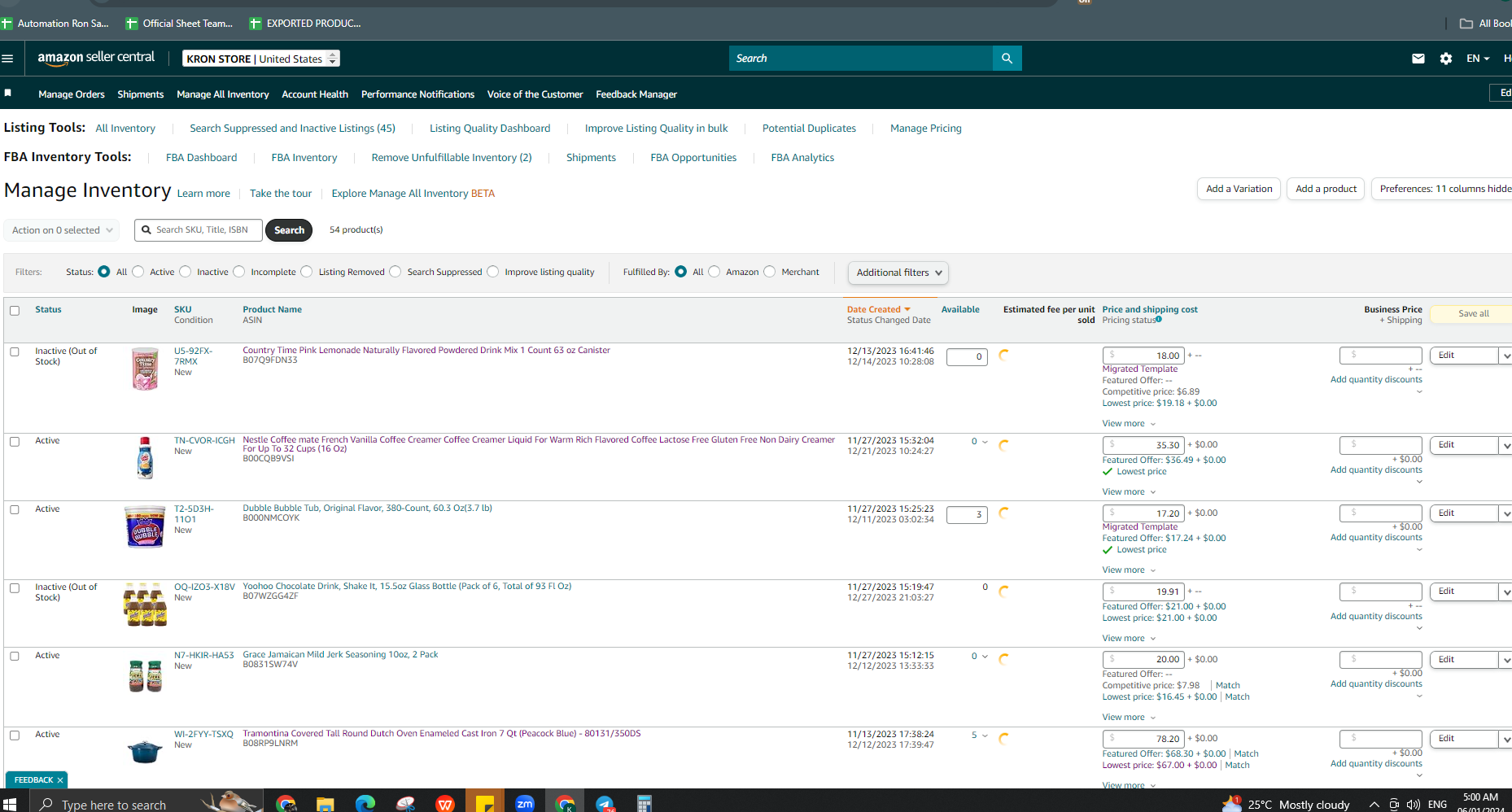Image resolution: width=1512 pixels, height=812 pixels.
Task: Open Official Sheet Team bookmark
Action: (179, 24)
